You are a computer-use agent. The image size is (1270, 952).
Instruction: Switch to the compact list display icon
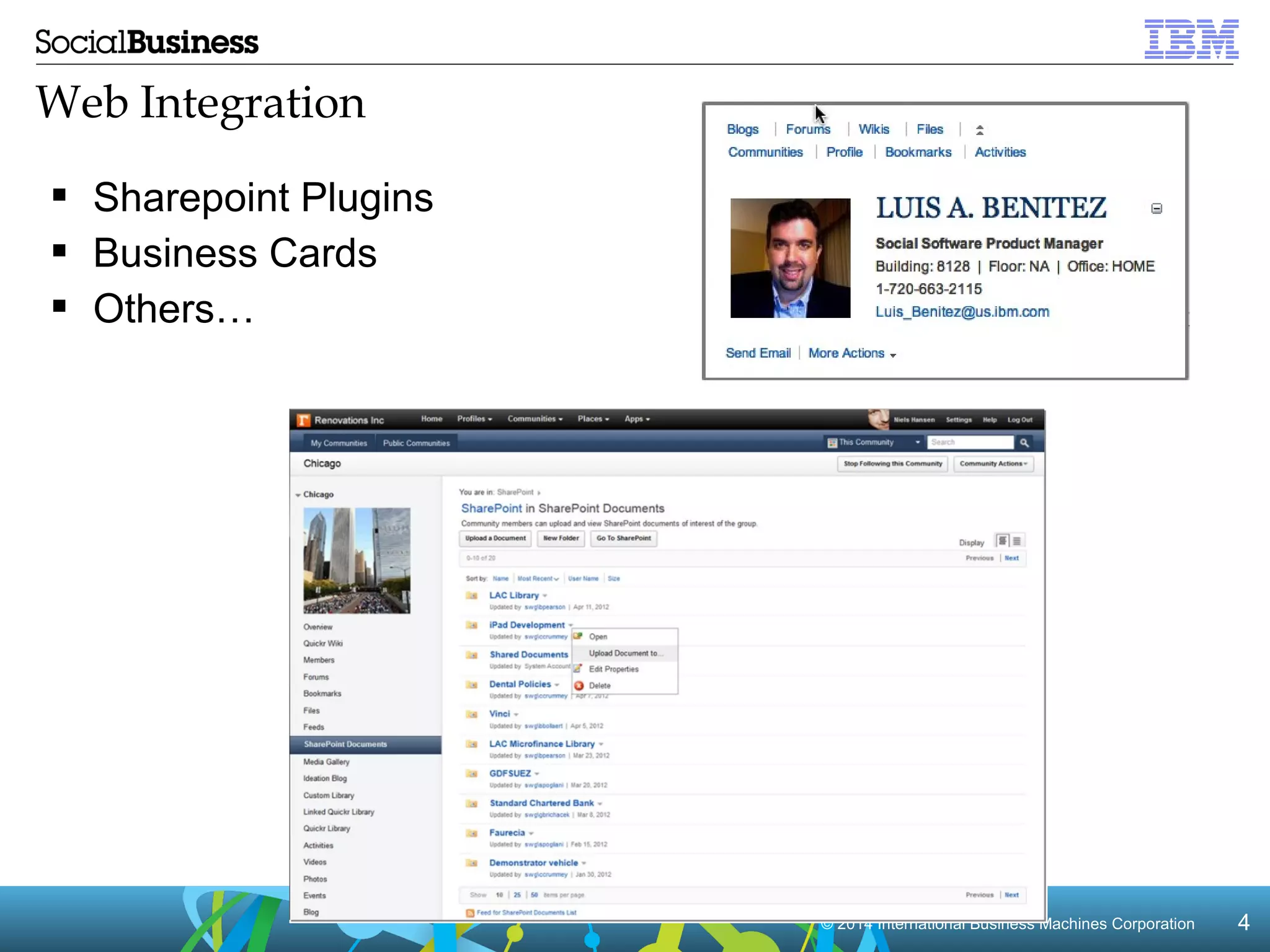pos(1016,541)
